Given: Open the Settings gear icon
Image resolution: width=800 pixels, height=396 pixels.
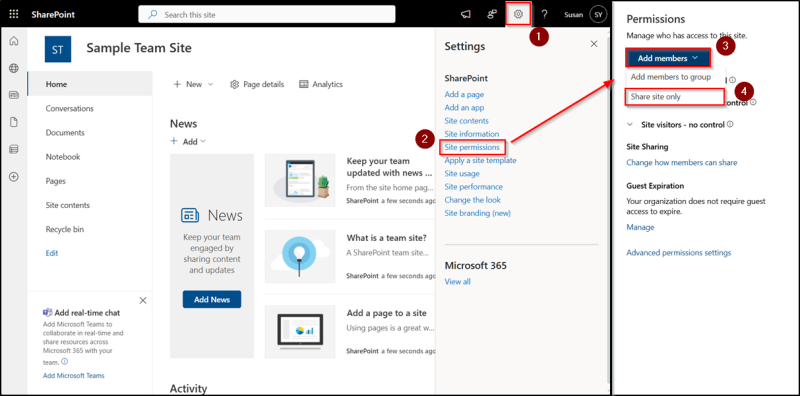Looking at the screenshot, I should (518, 14).
